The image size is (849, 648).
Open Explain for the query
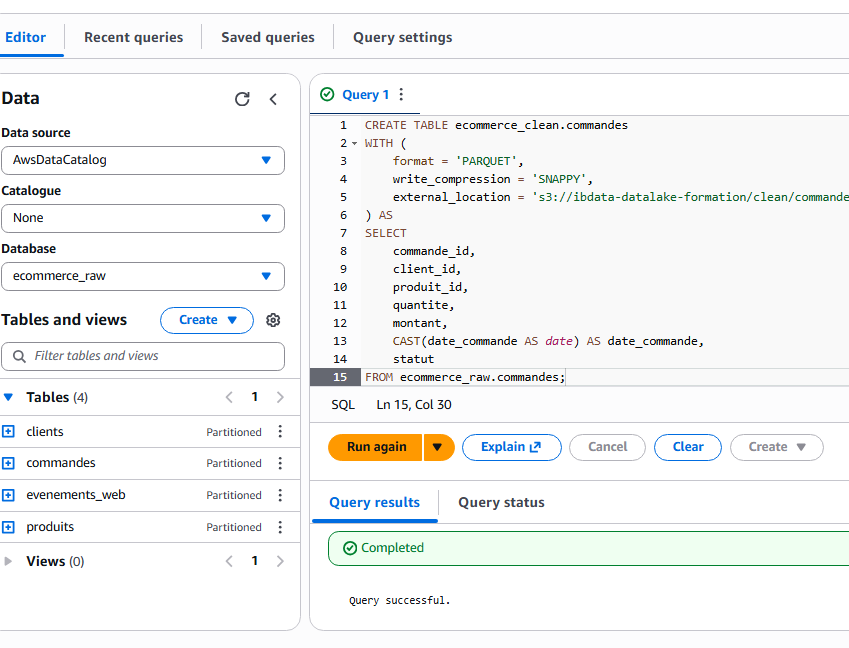(512, 447)
